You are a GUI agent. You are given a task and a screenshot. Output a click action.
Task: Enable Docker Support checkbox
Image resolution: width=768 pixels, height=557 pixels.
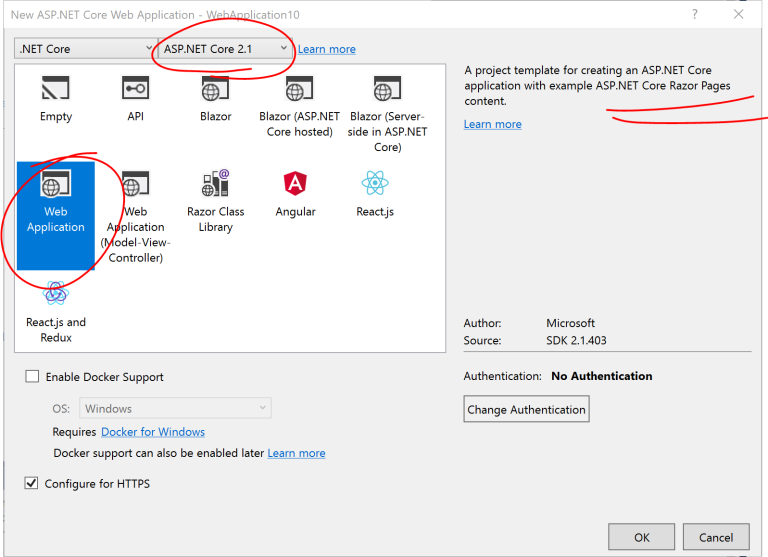point(32,376)
